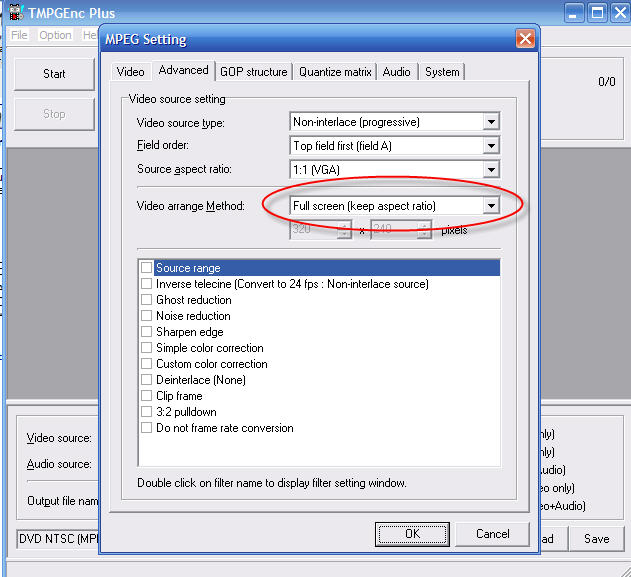
Task: Open the Audio tab
Action: (397, 72)
